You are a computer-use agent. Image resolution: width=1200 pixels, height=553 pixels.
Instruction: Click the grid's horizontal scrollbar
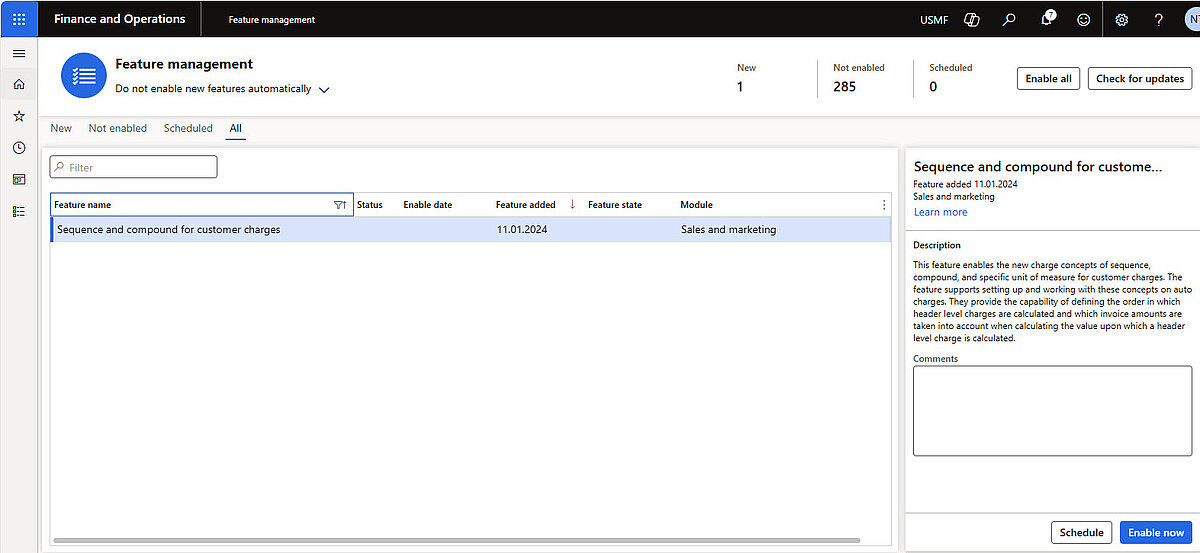[470, 540]
